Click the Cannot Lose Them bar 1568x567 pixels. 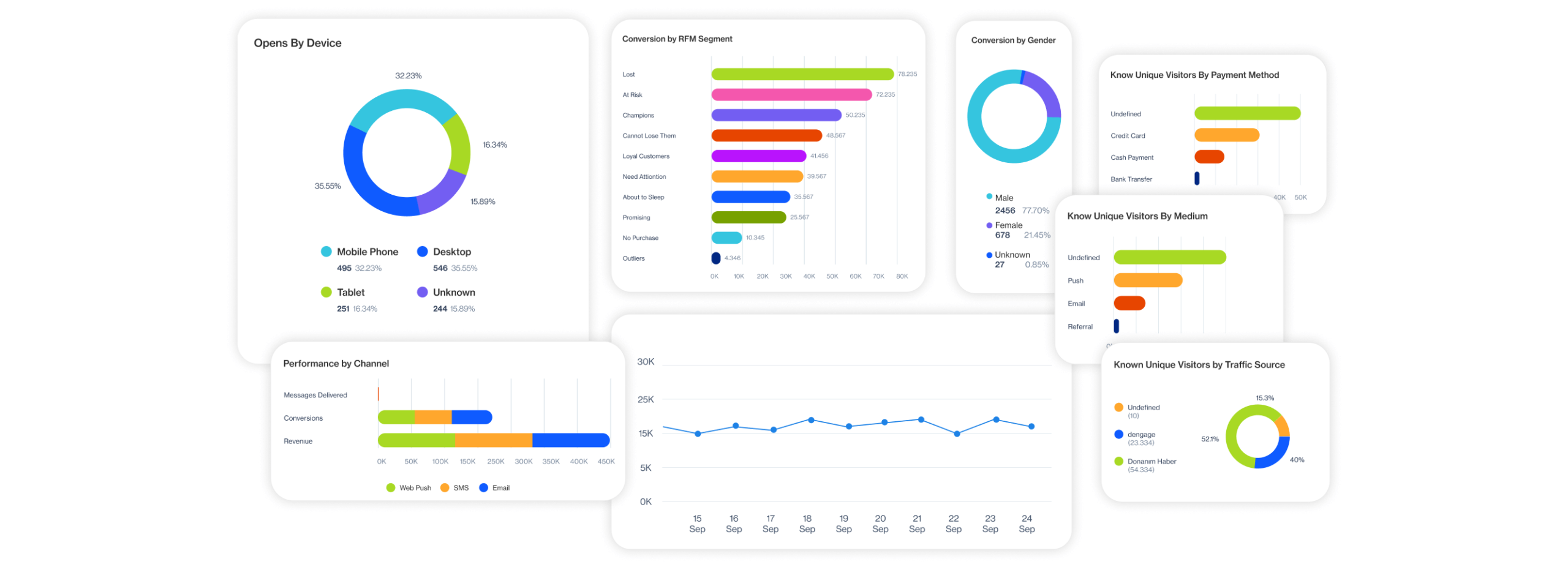766,135
